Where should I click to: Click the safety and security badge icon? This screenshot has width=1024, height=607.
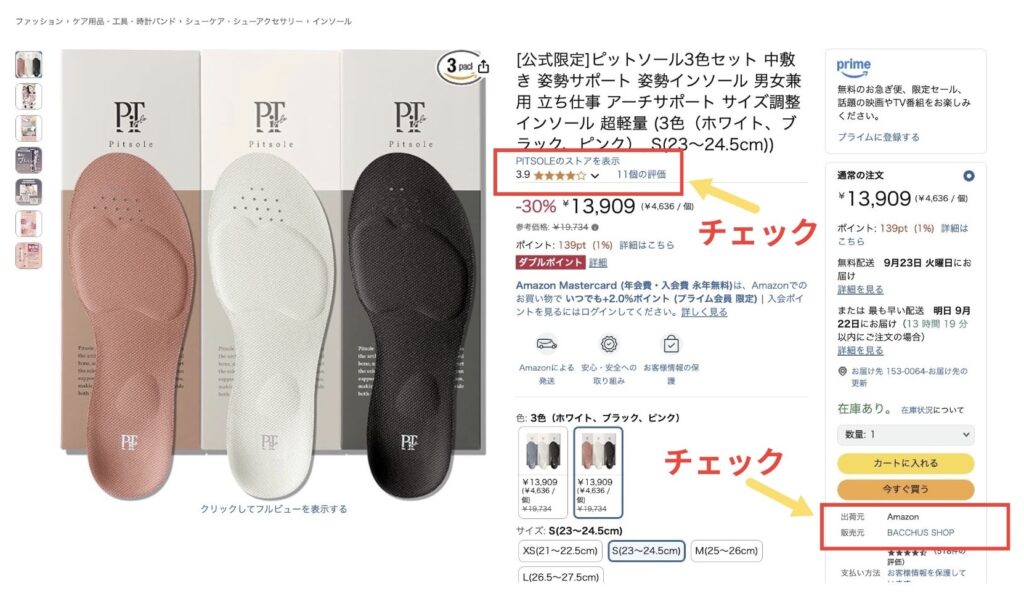[609, 344]
